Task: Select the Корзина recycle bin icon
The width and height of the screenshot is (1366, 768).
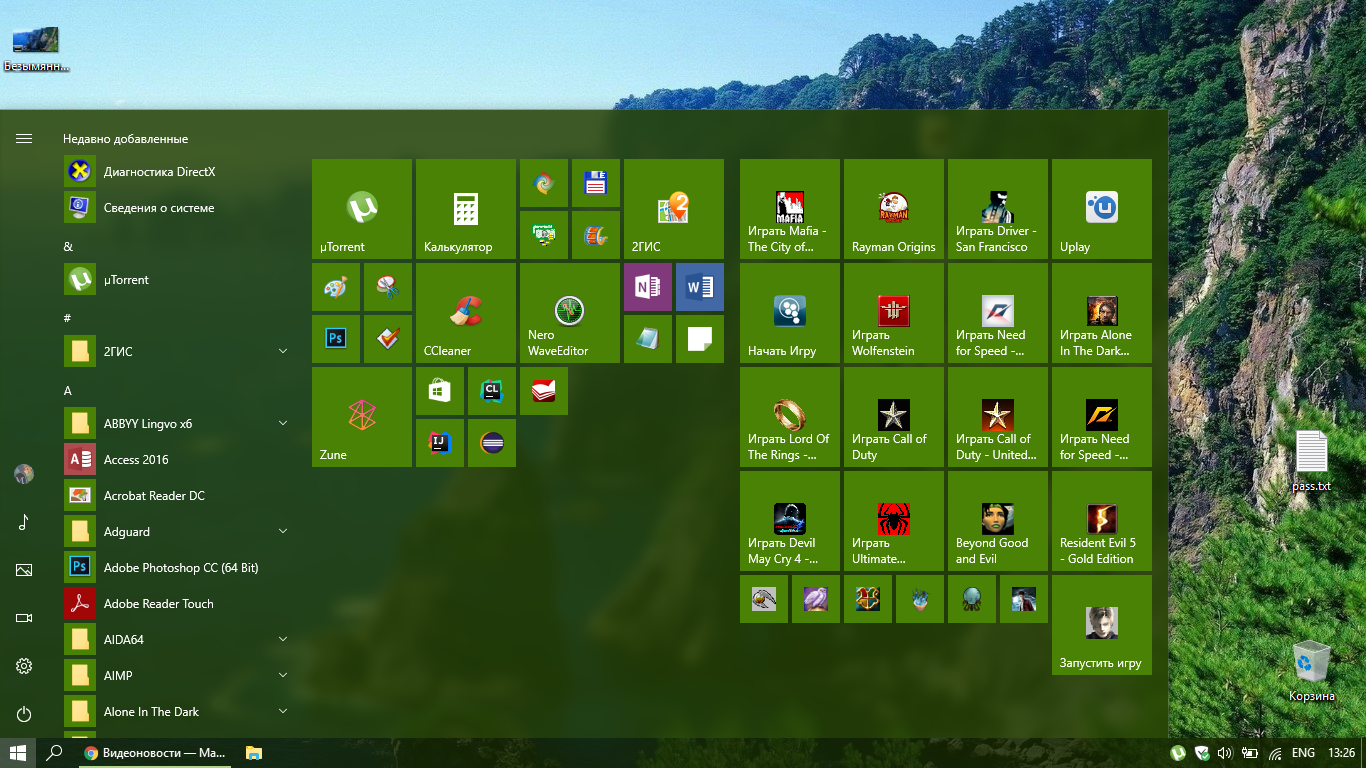Action: [1311, 671]
